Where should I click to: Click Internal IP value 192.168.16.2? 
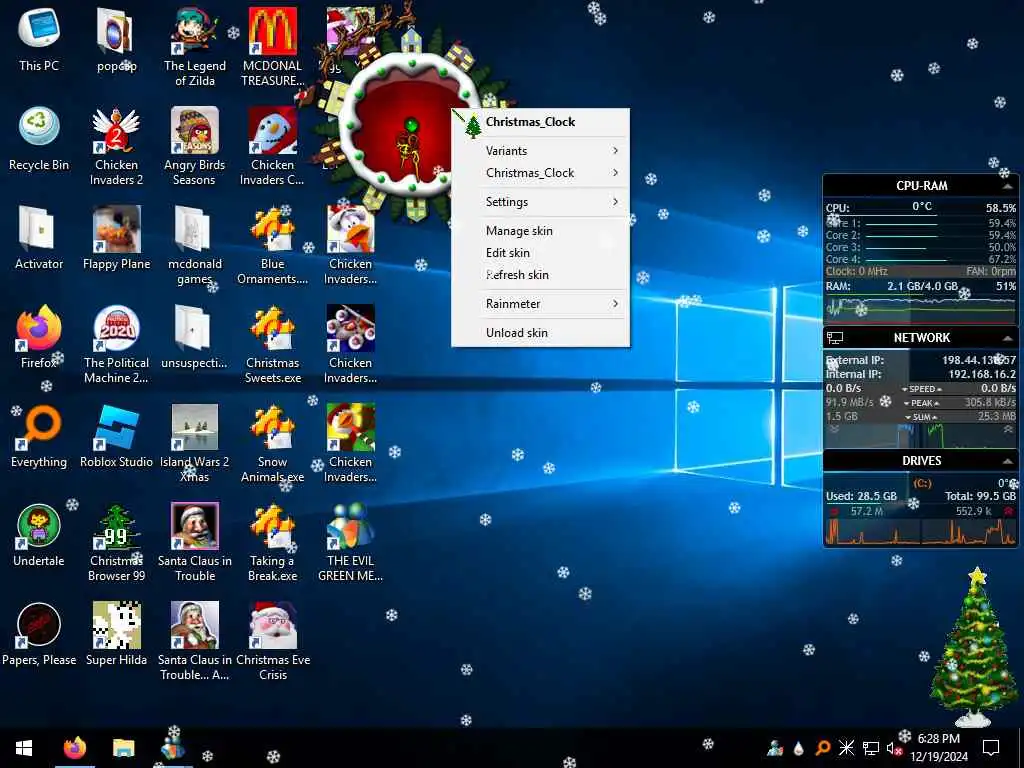pos(982,374)
